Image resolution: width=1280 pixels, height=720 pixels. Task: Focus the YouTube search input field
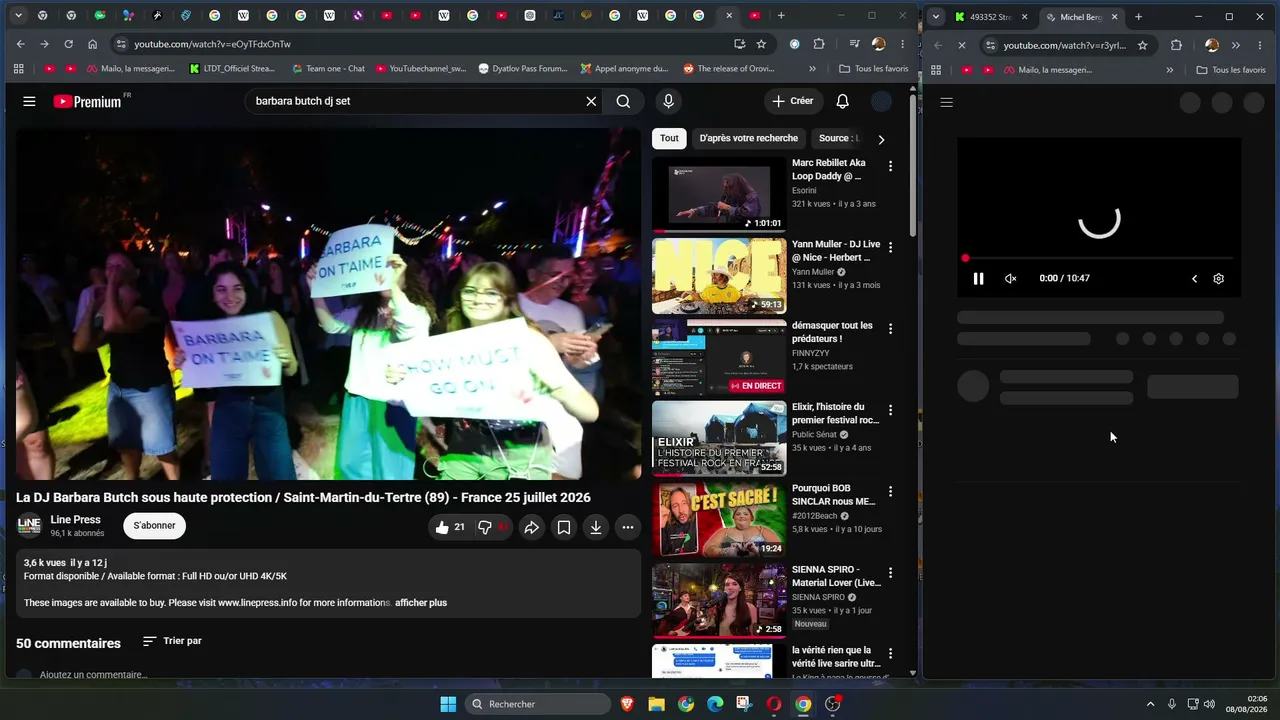tap(418, 101)
